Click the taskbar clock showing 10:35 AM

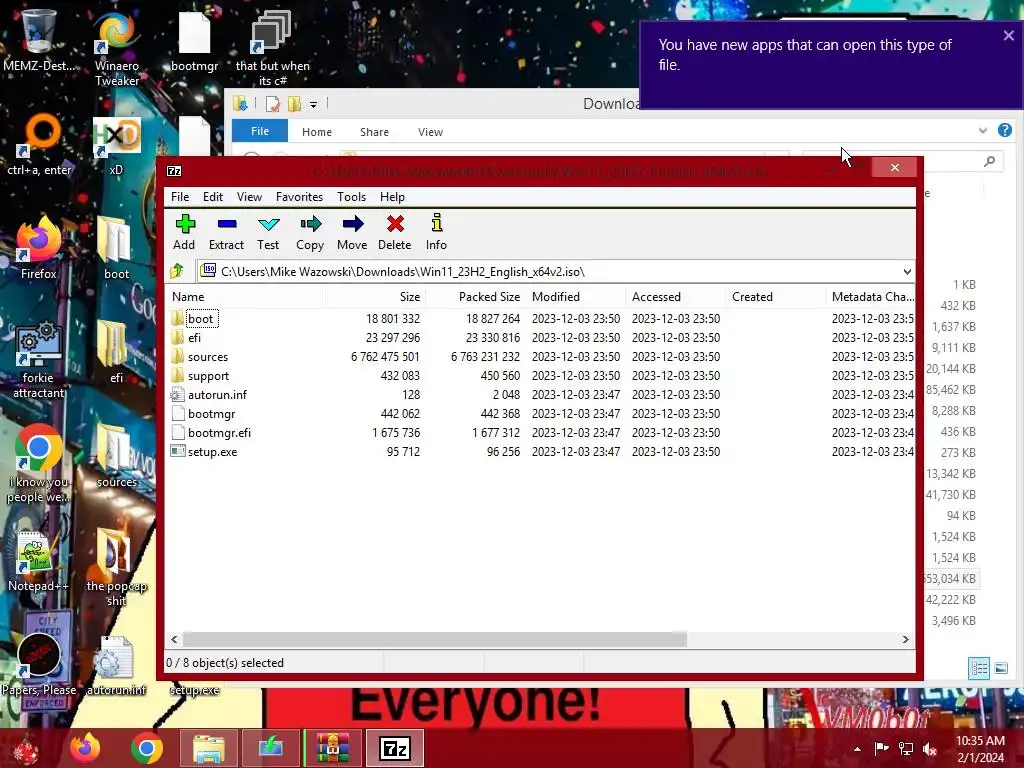coord(980,749)
